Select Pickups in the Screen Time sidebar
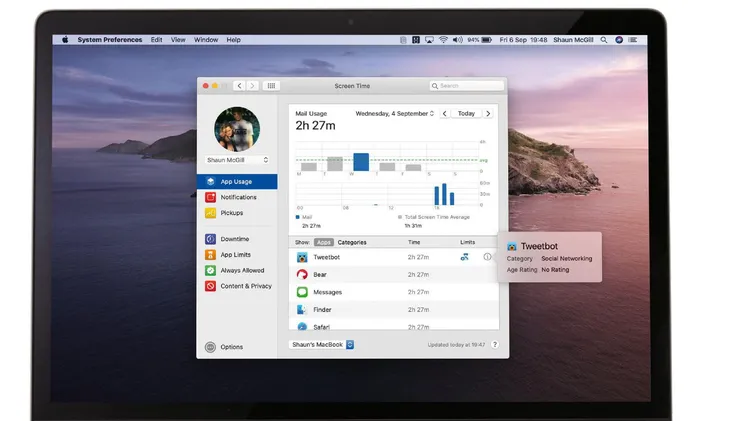 pyautogui.click(x=231, y=213)
